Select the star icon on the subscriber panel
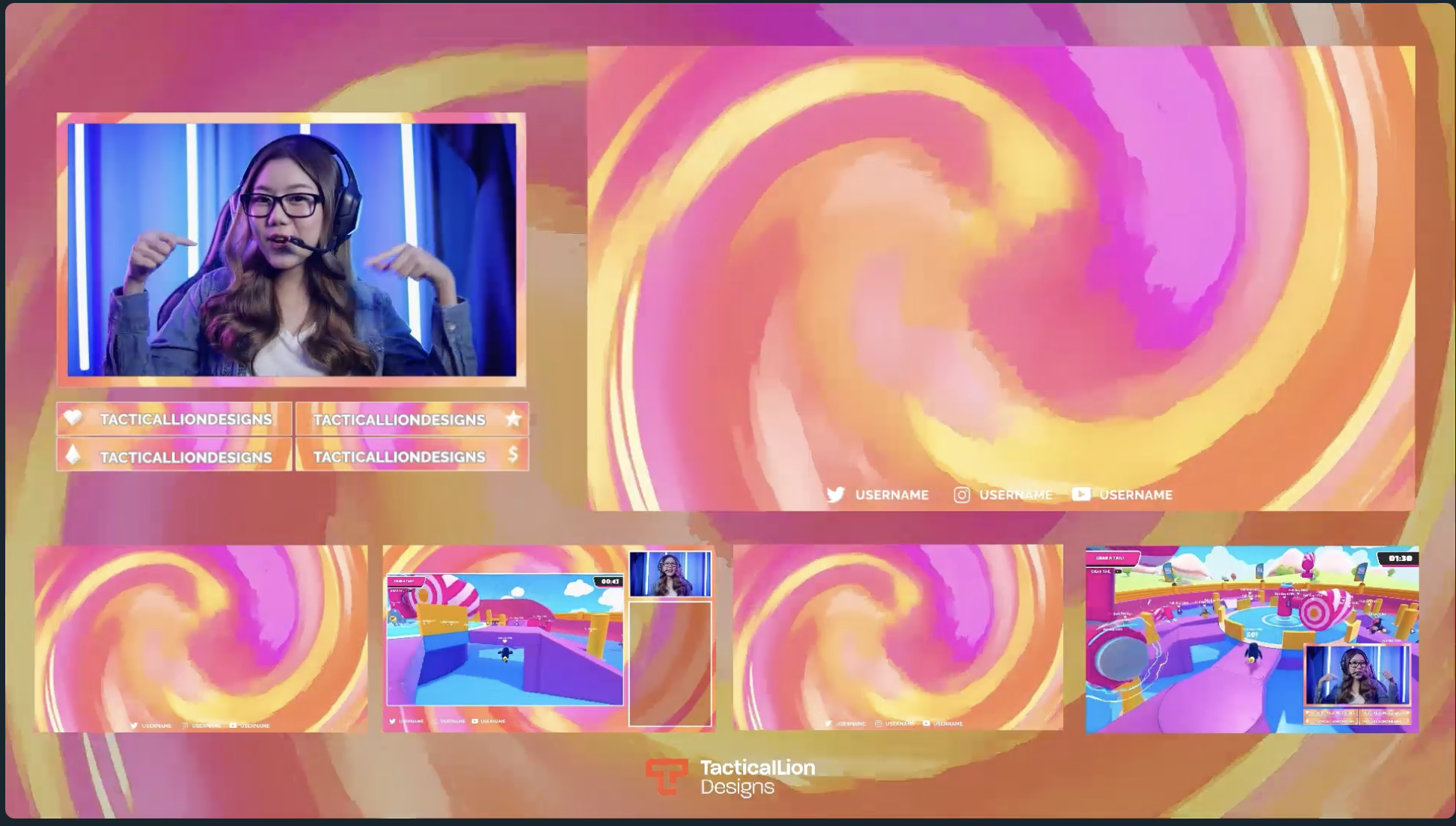1456x826 pixels. (513, 419)
